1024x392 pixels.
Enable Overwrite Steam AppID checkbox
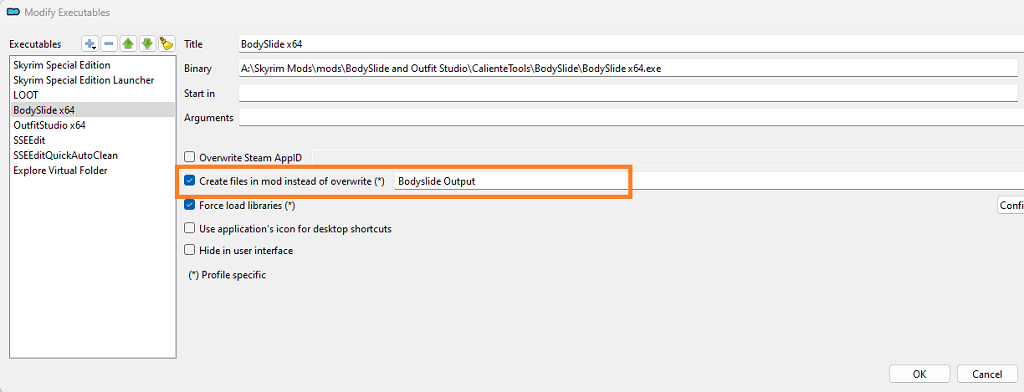189,157
